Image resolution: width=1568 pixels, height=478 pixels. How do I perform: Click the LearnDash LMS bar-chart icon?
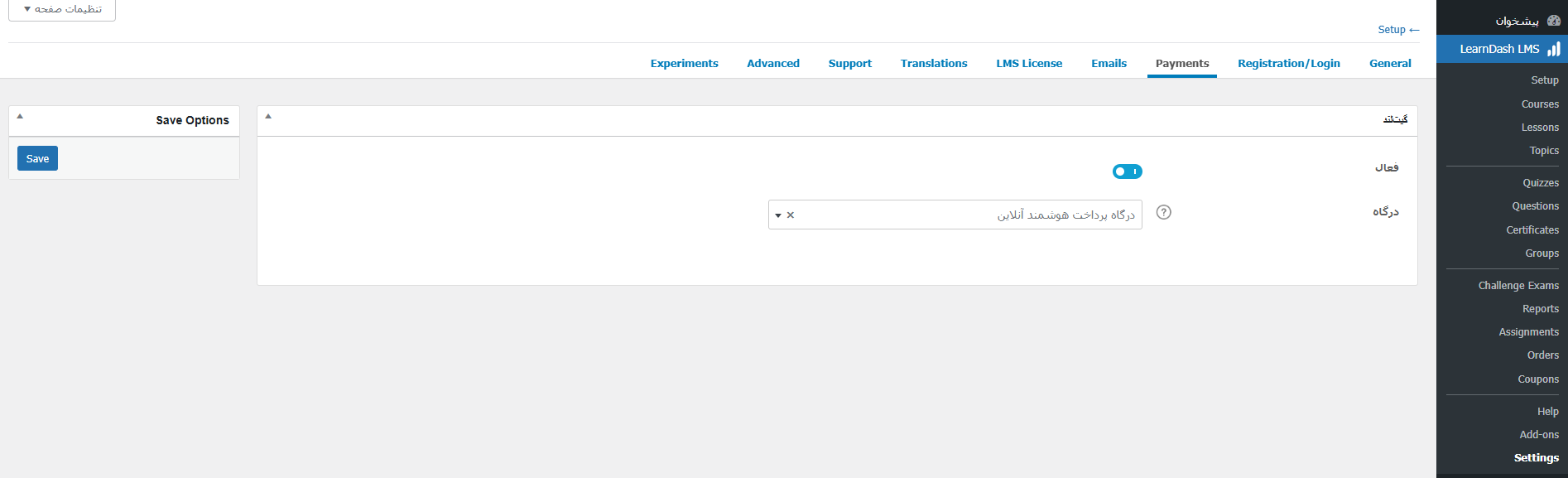tap(1553, 49)
